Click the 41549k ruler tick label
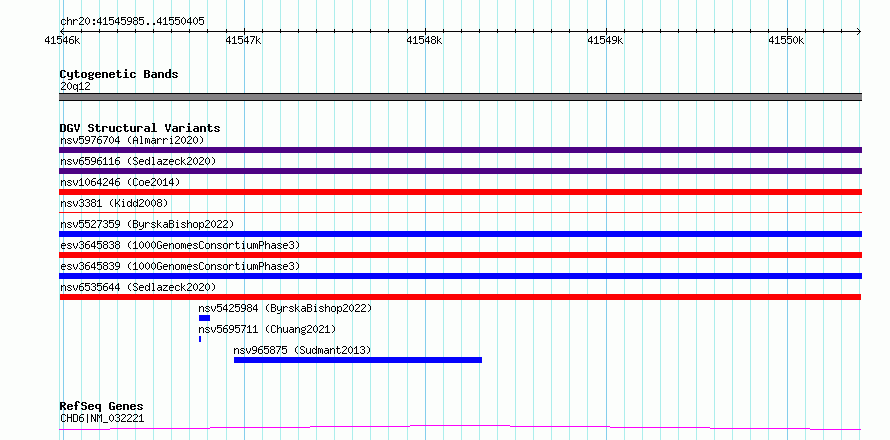The height and width of the screenshot is (440, 890). 605,40
